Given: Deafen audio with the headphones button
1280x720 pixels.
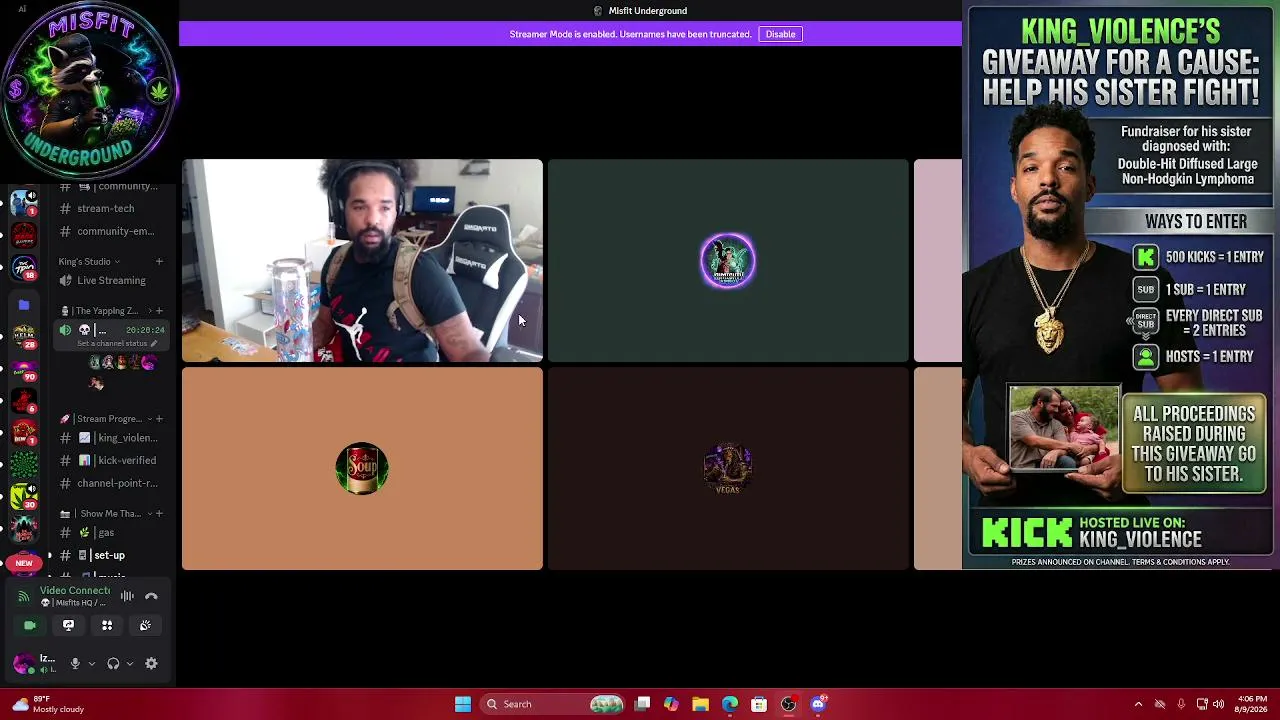Looking at the screenshot, I should point(113,663).
